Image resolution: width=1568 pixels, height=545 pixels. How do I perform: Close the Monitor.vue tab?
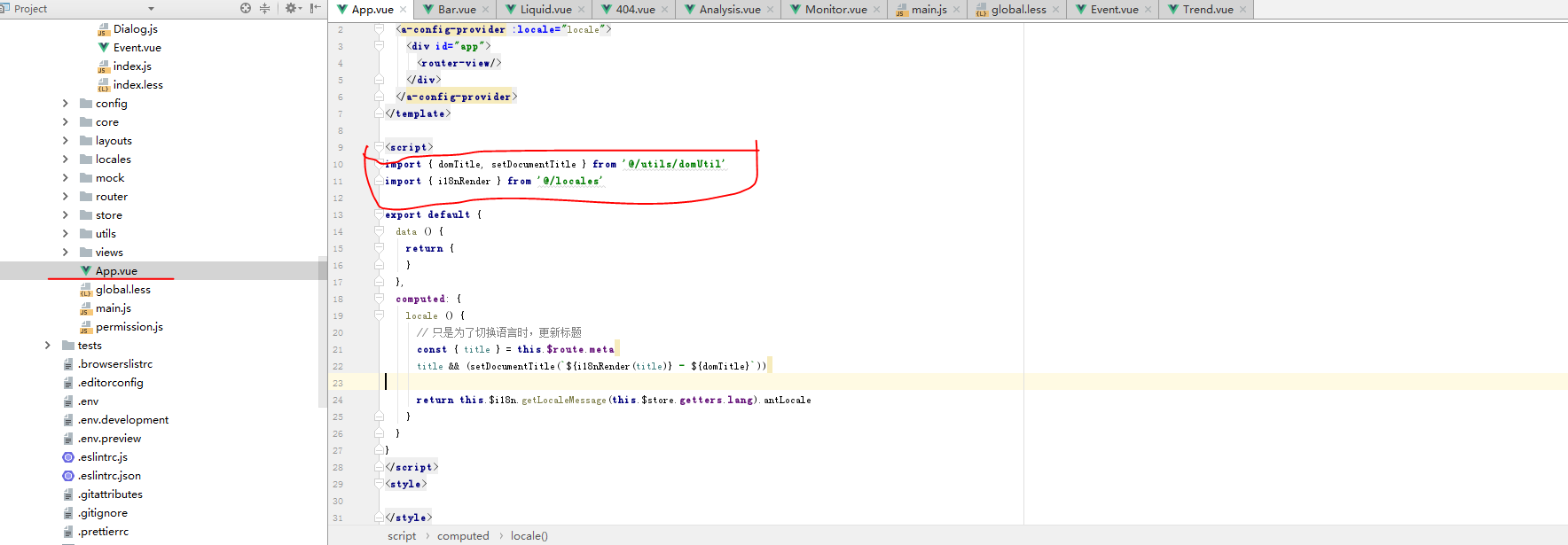coord(877,10)
